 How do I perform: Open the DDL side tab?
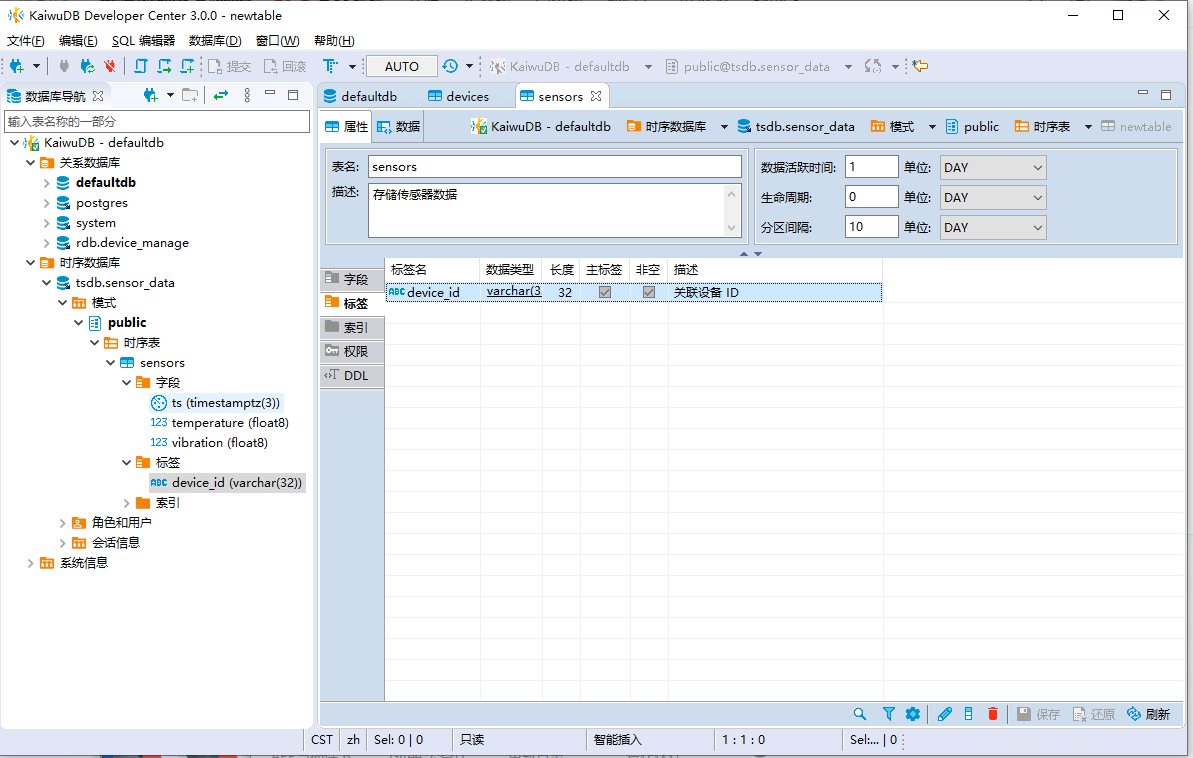[352, 375]
